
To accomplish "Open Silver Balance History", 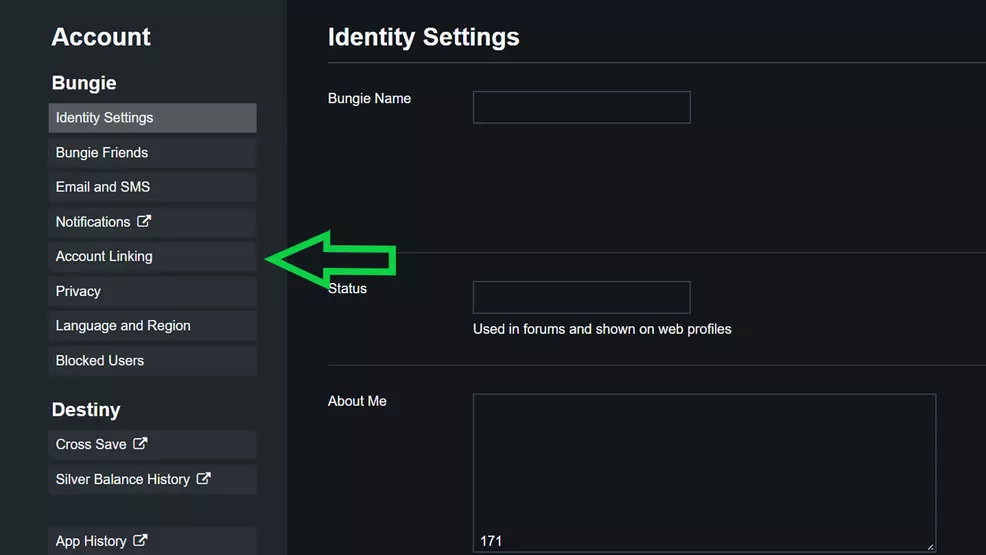I will click(x=122, y=479).
